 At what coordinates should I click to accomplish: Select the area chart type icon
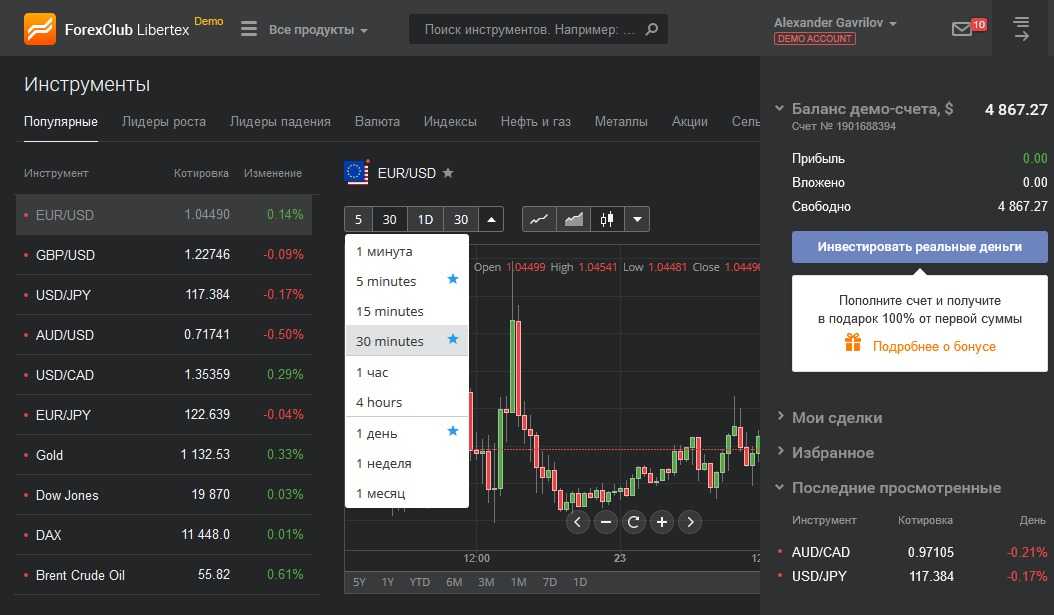pyautogui.click(x=573, y=219)
